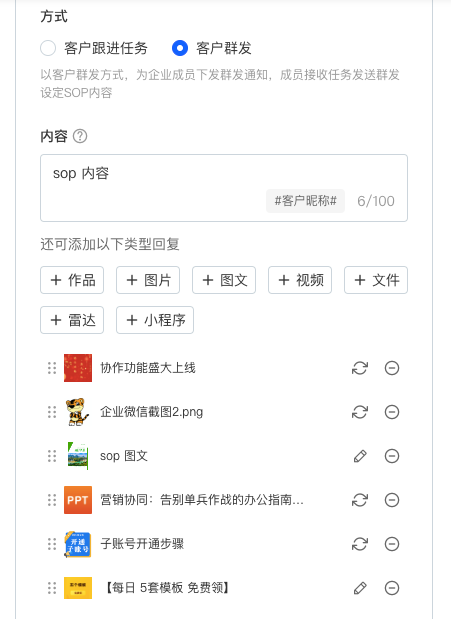Replace the 协作功能盛大上线 item via refresh icon

pyautogui.click(x=360, y=368)
